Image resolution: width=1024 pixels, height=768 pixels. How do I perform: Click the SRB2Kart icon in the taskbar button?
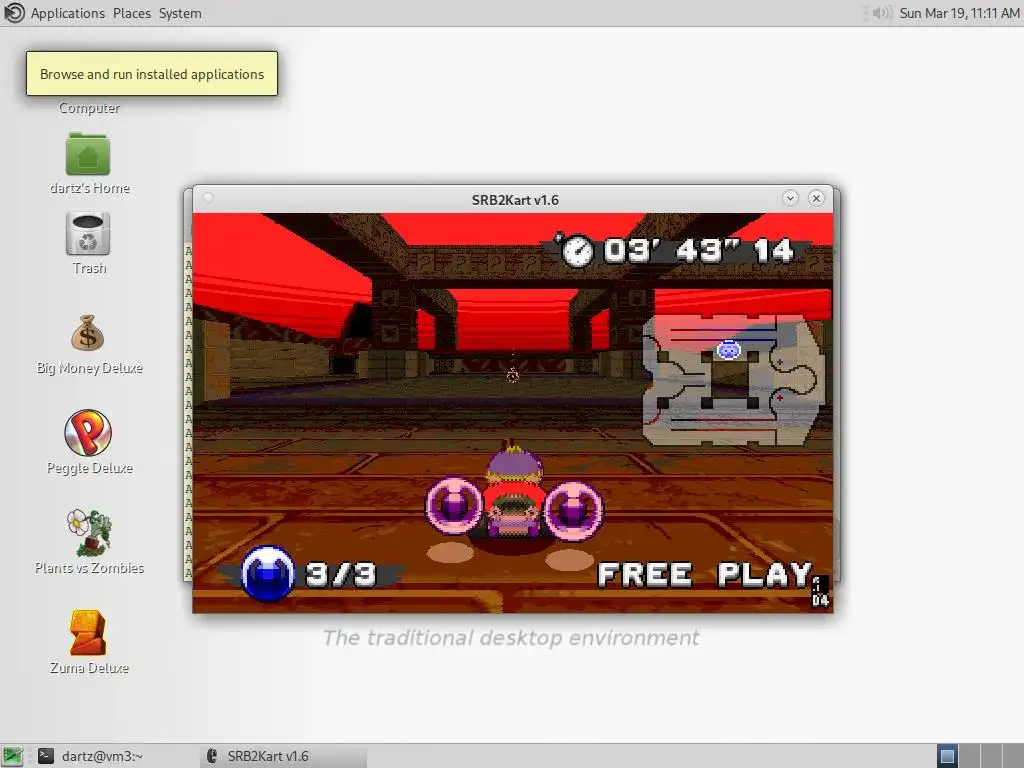click(212, 756)
